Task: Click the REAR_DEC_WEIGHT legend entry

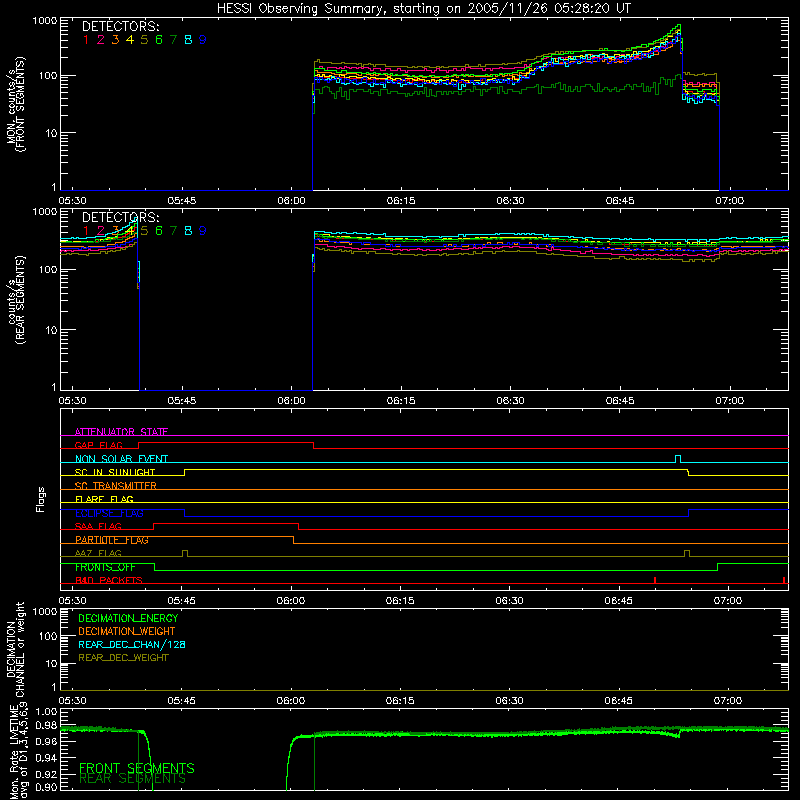Action: (x=123, y=658)
